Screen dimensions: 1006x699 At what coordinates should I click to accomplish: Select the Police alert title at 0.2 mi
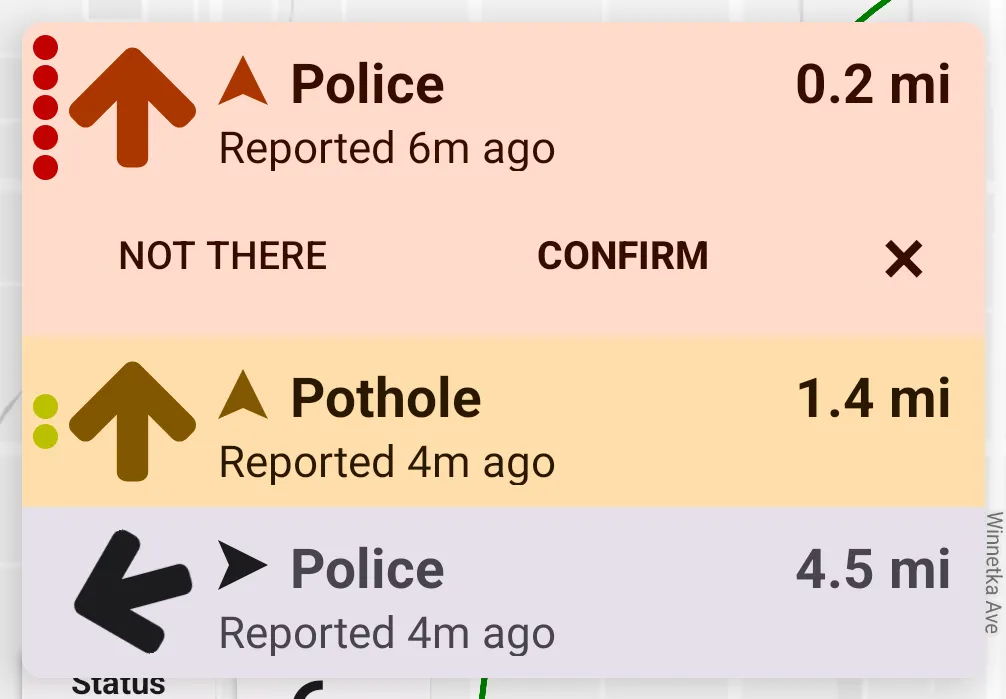[x=367, y=84]
